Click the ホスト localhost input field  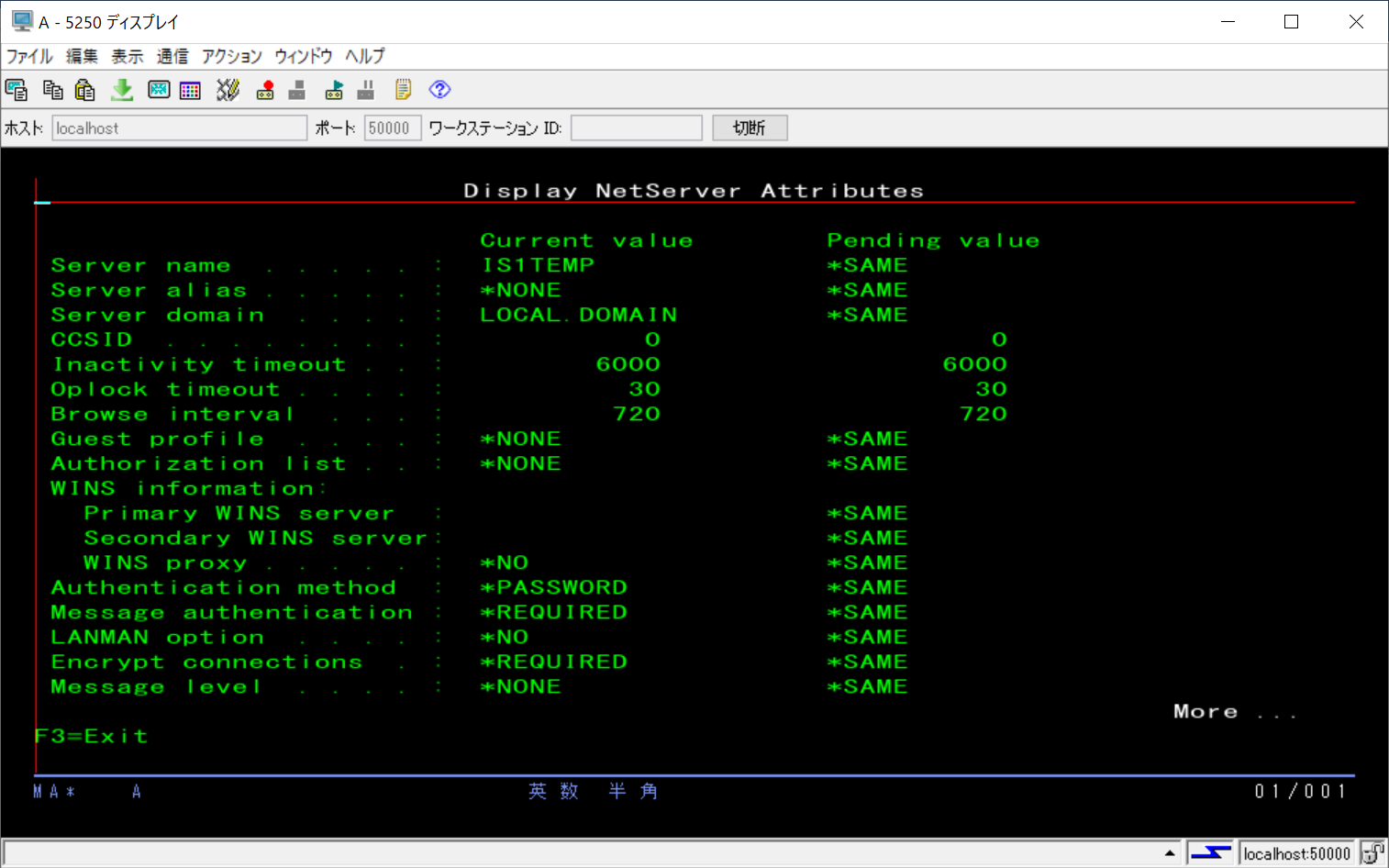pyautogui.click(x=180, y=128)
